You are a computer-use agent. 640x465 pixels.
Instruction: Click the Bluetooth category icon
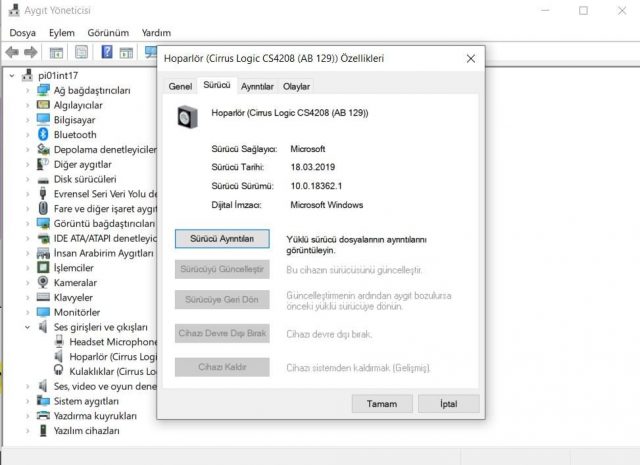click(x=43, y=134)
